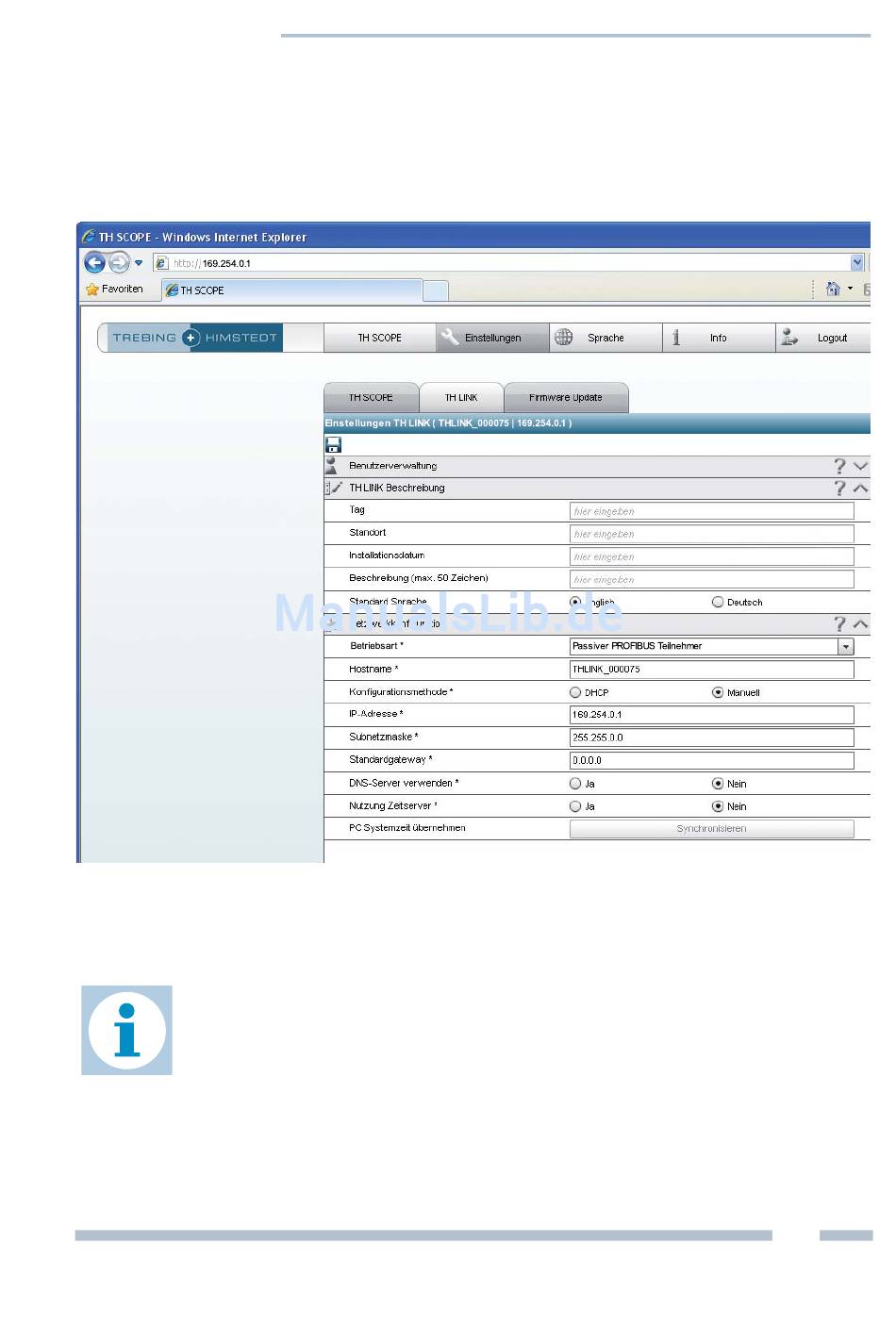Click the Info "i" icon in navigation

pyautogui.click(x=675, y=337)
